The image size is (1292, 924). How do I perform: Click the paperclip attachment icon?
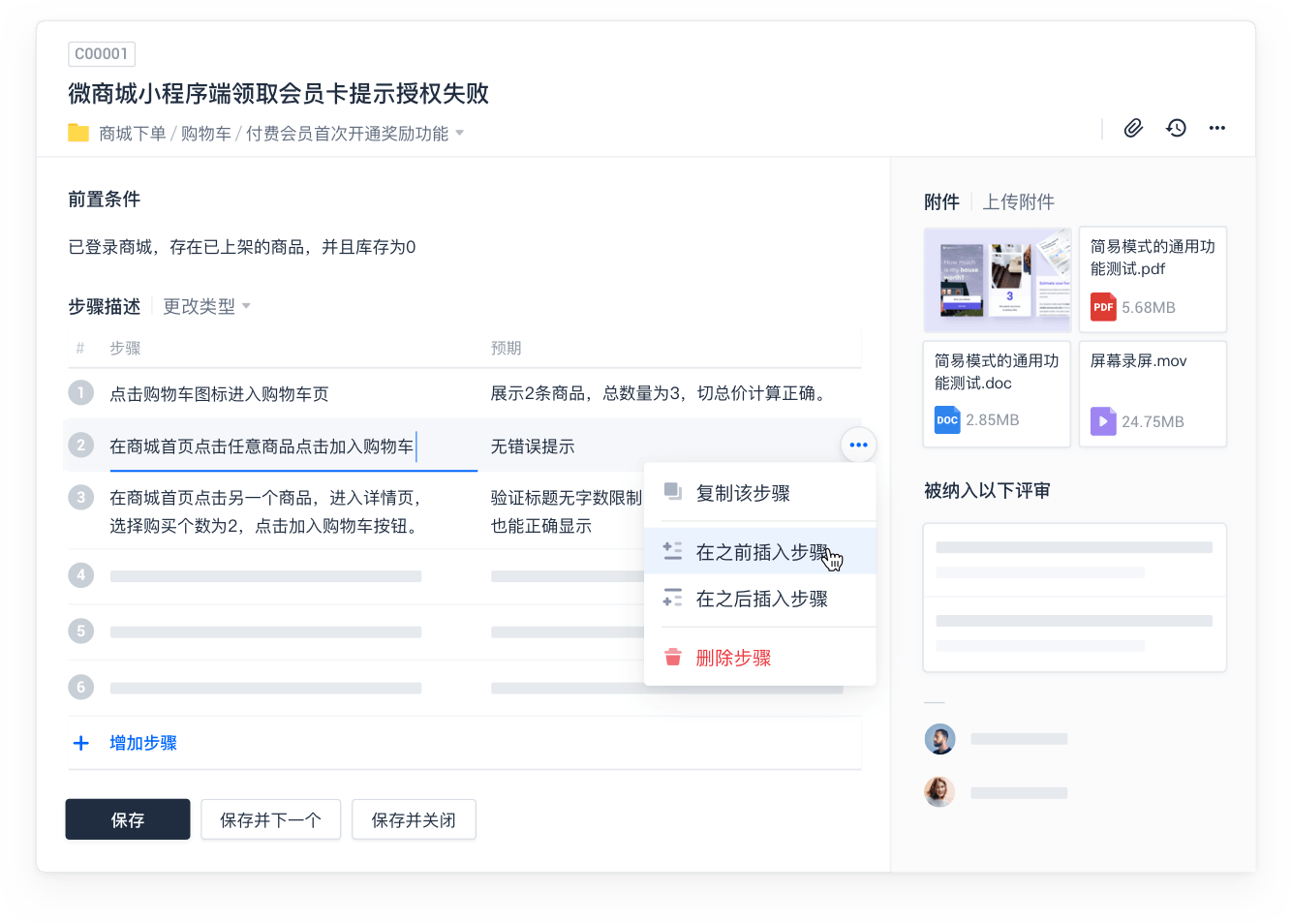[x=1133, y=128]
